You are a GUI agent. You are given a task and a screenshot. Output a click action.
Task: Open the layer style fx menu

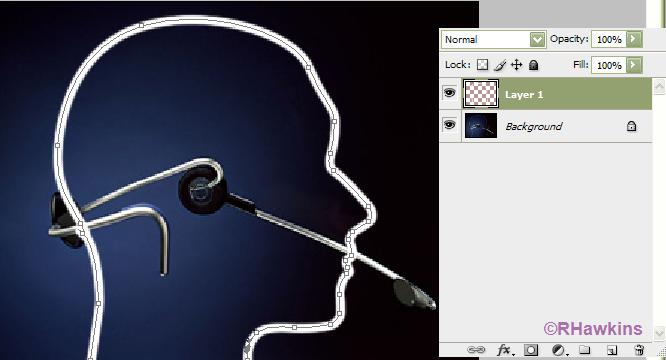tap(505, 350)
